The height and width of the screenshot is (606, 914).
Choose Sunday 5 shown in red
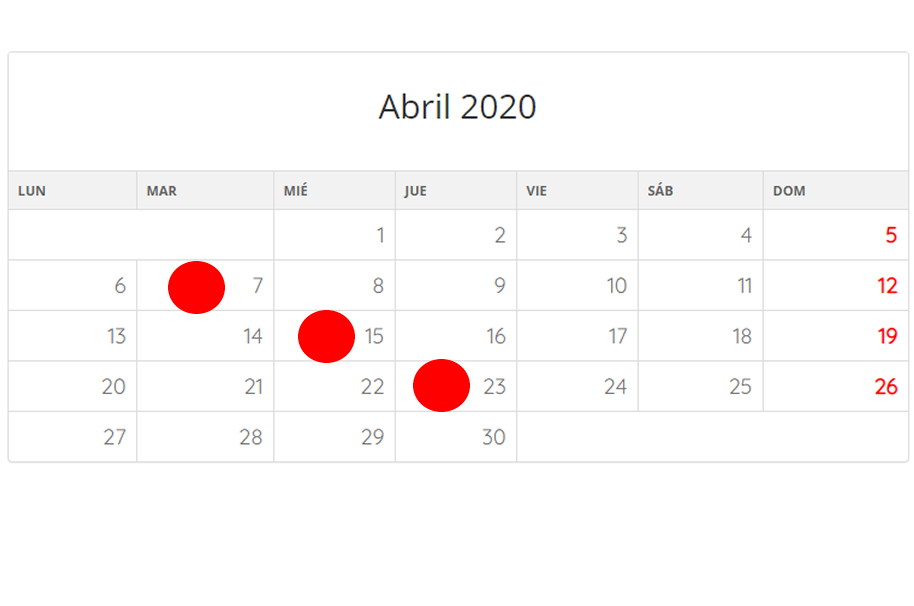tap(891, 235)
